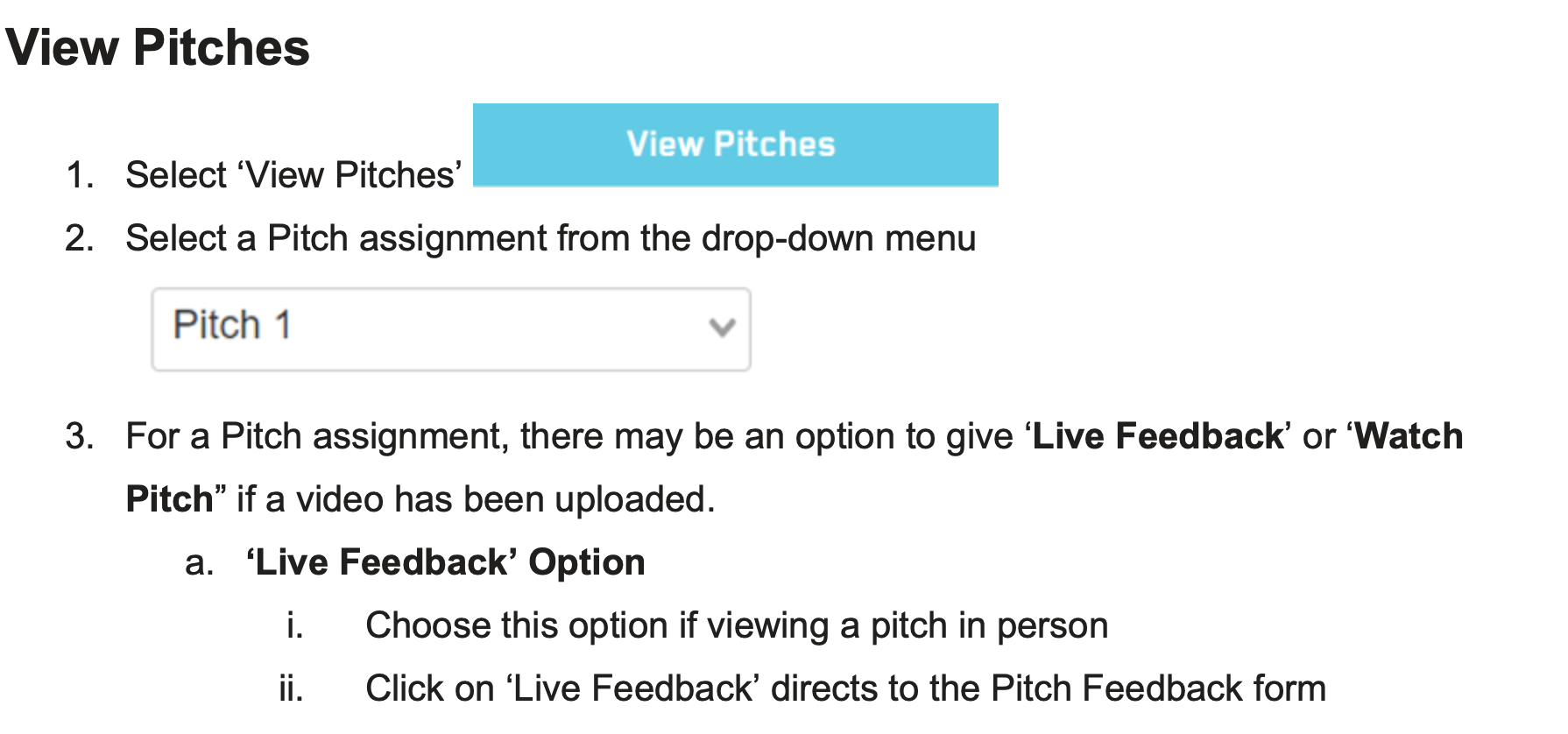Click the chevron arrow on Pitch dropdown
The height and width of the screenshot is (734, 1568).
(x=721, y=328)
